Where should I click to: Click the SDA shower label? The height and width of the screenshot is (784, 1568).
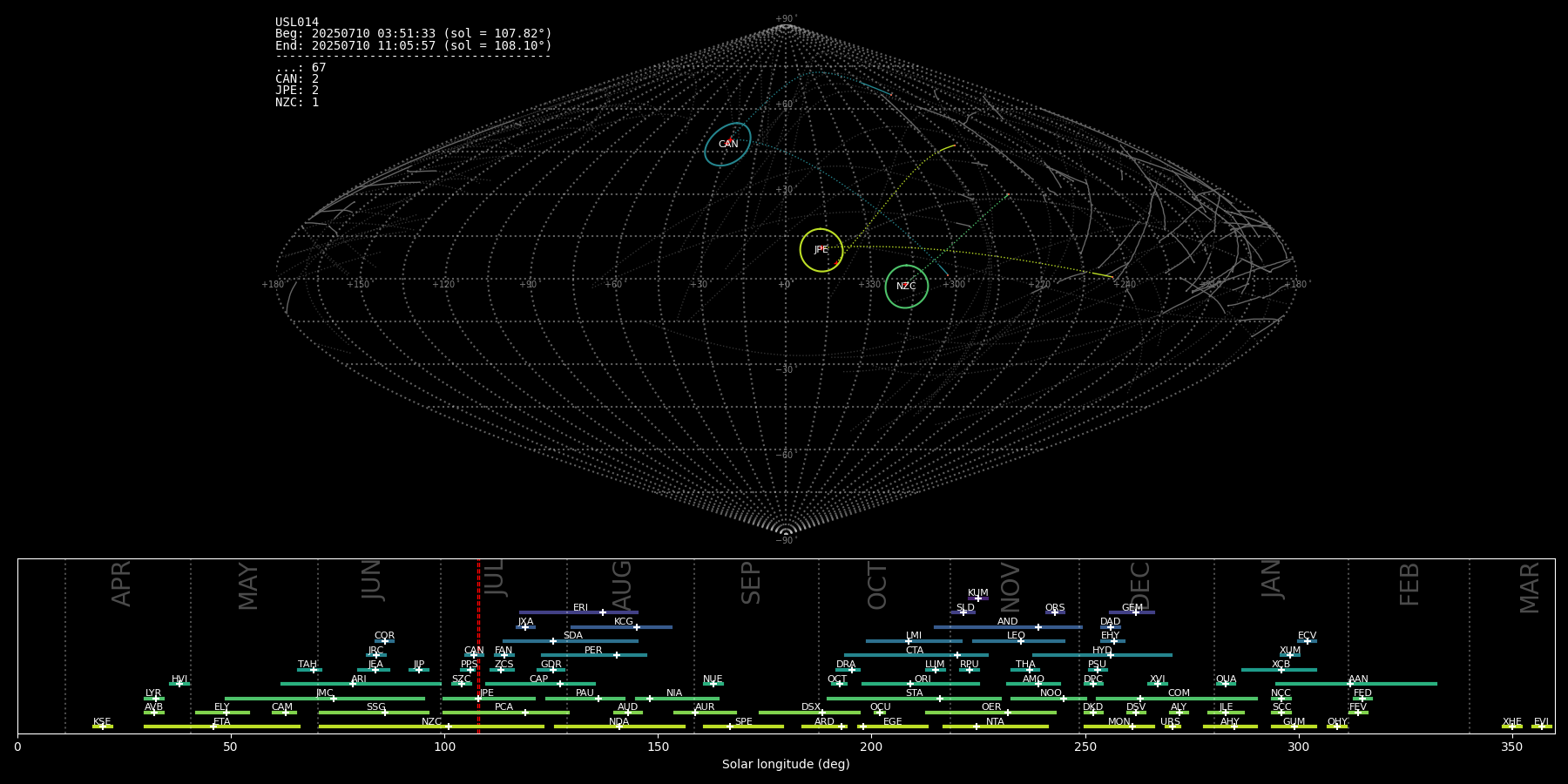click(x=573, y=636)
